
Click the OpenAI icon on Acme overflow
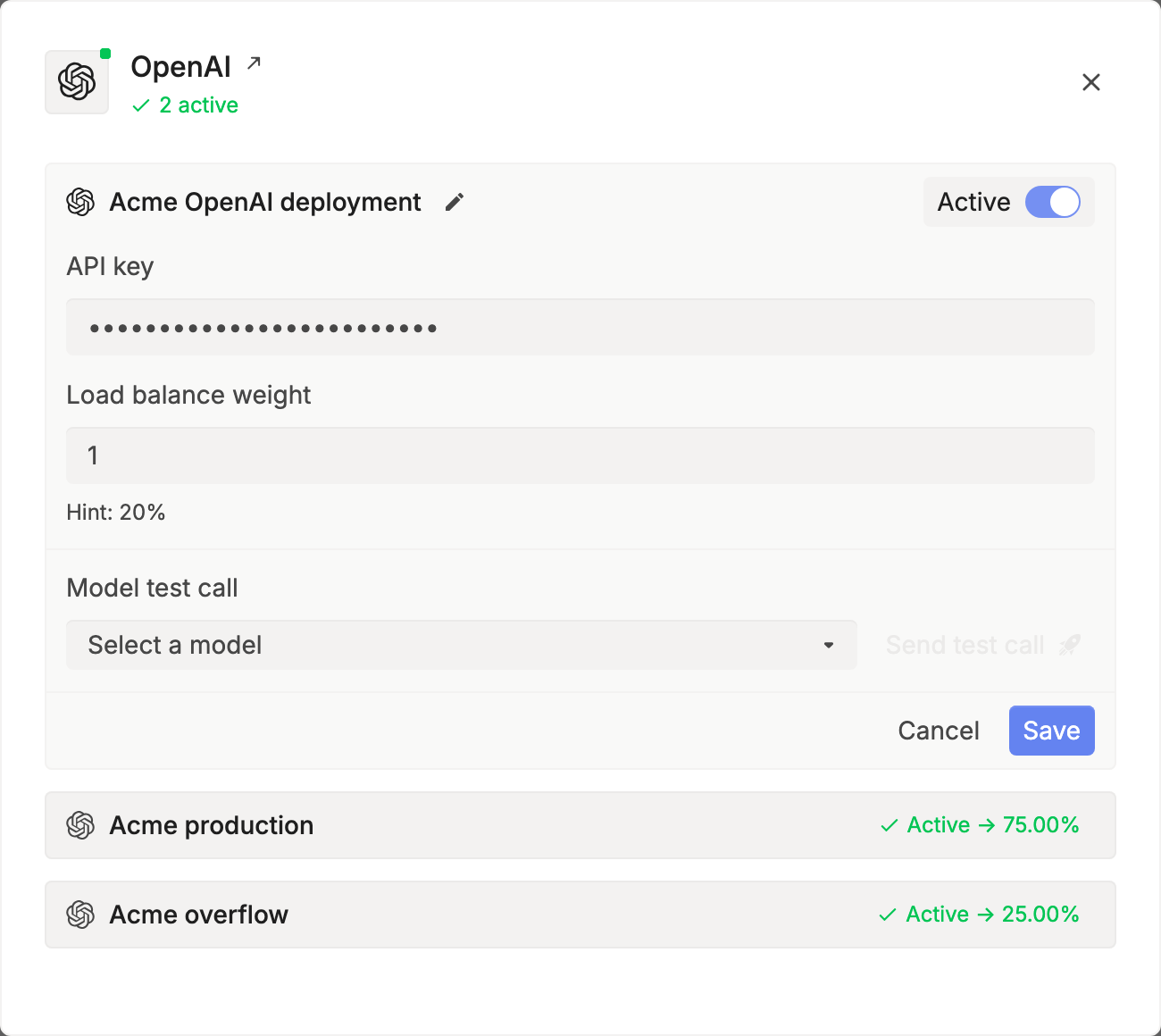click(x=80, y=915)
